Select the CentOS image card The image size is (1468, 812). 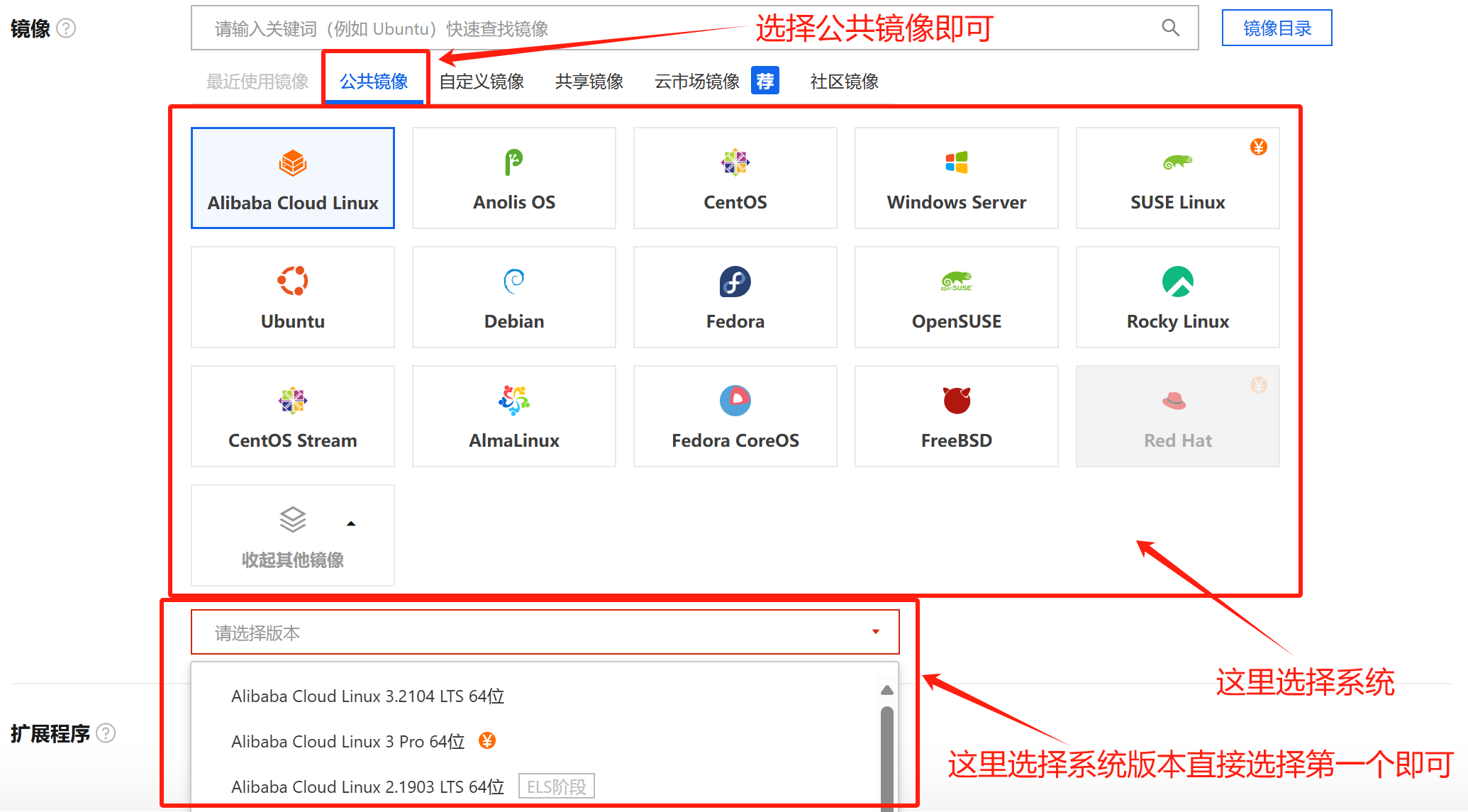[735, 178]
